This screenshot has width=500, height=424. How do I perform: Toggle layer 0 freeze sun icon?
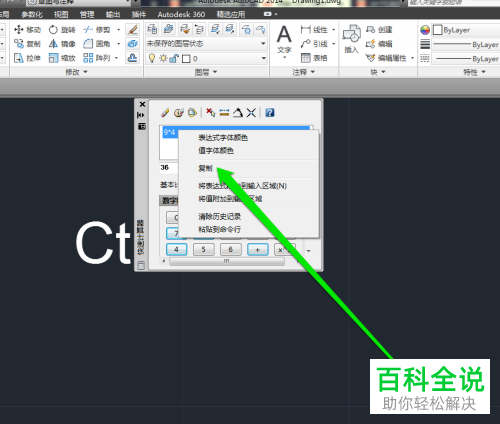(163, 58)
